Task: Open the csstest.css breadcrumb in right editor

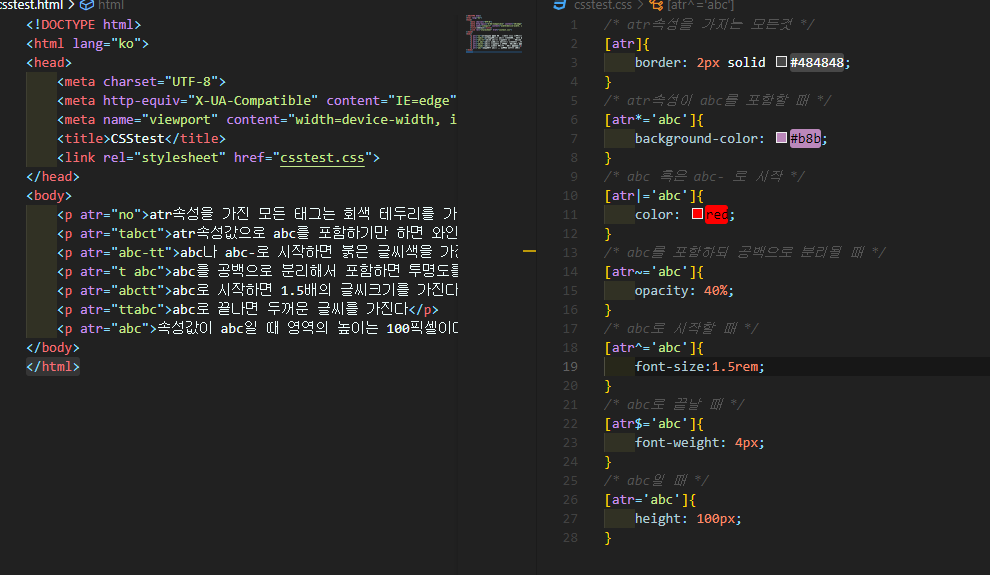Action: [603, 5]
